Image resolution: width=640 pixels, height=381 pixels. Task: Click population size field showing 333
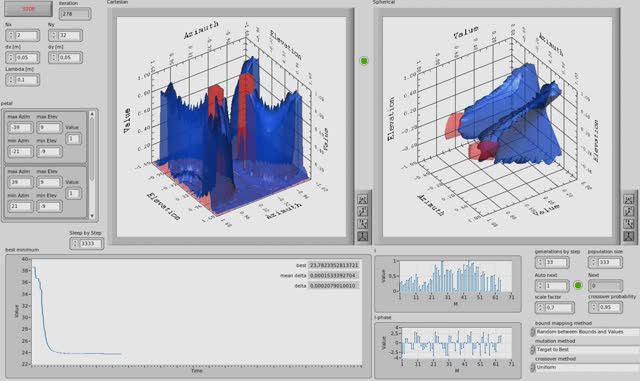pos(609,263)
